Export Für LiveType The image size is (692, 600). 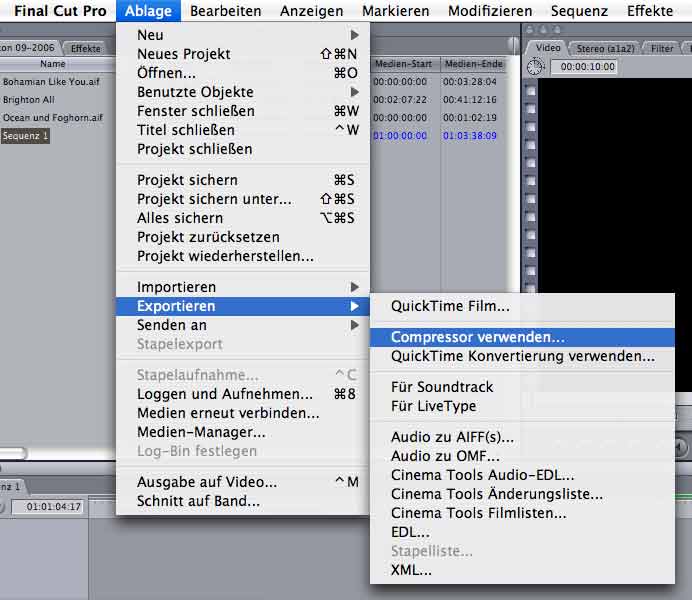coord(523,406)
